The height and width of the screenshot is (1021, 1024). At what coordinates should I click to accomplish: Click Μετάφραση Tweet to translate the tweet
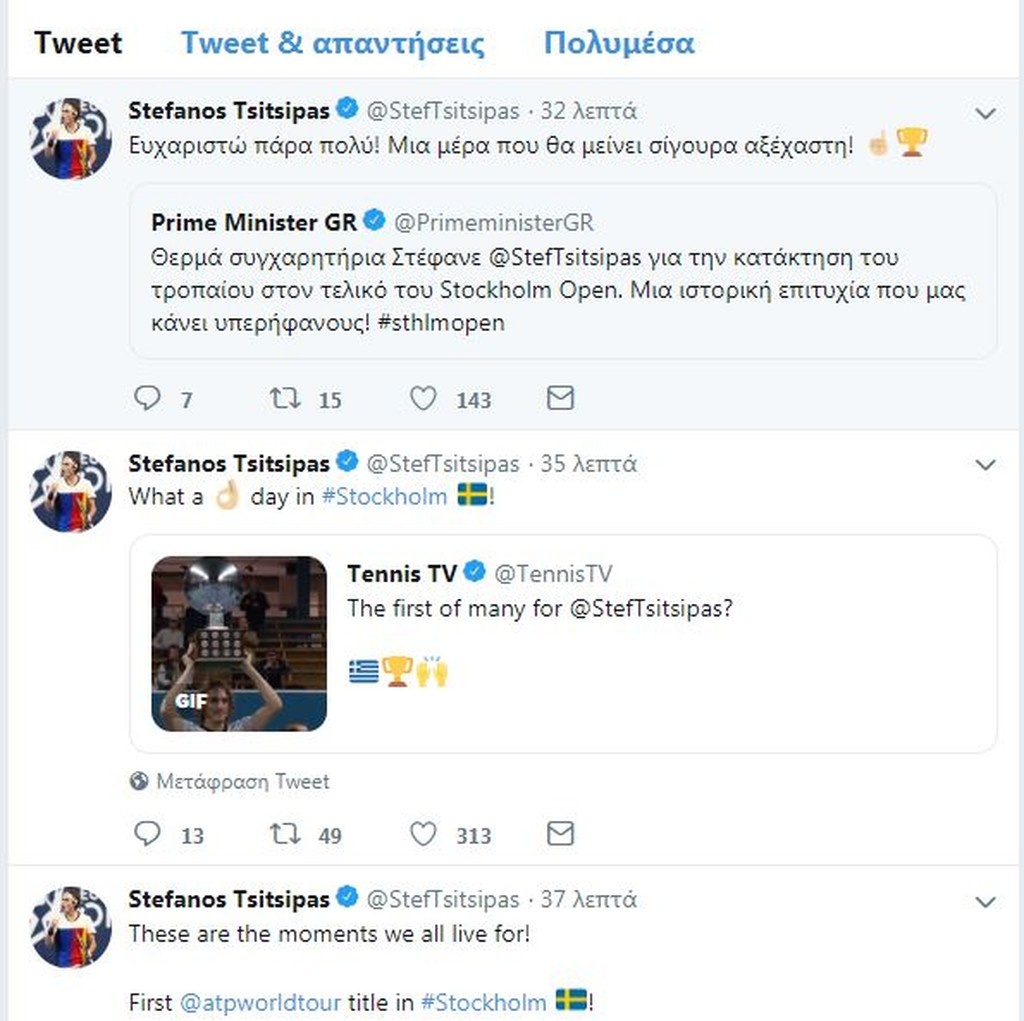(242, 781)
